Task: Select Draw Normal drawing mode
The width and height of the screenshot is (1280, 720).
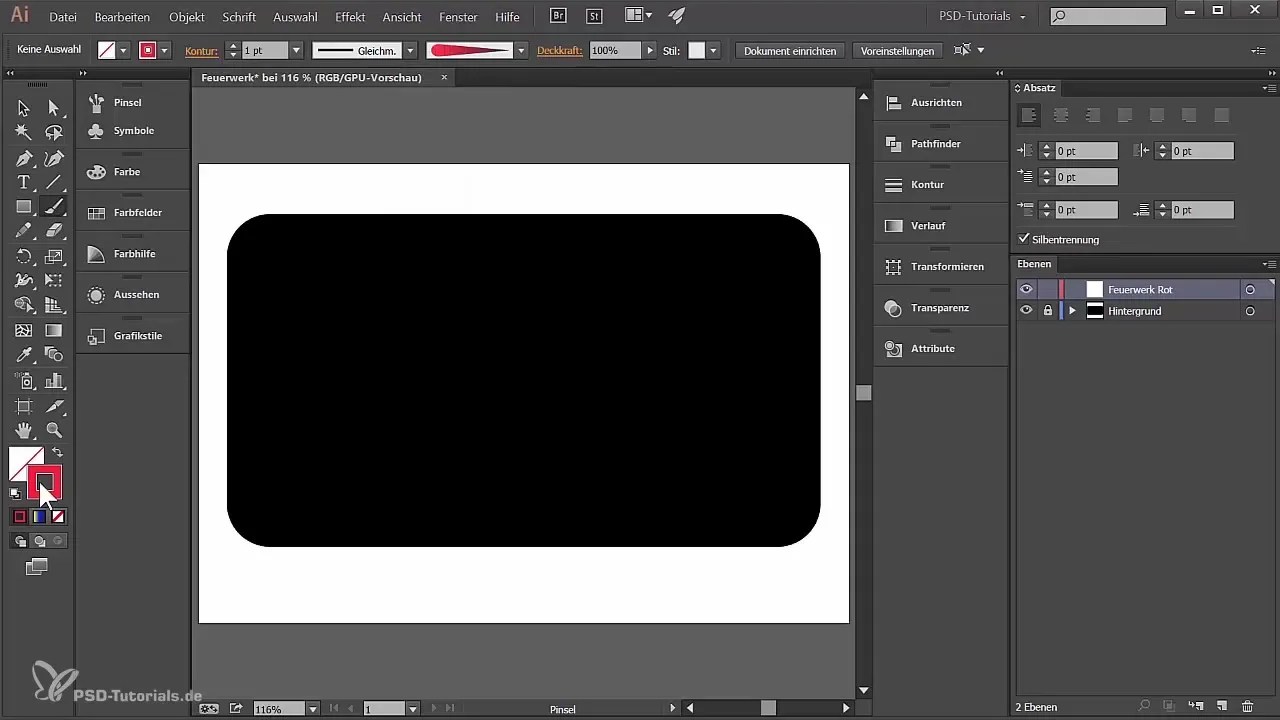Action: (19, 541)
